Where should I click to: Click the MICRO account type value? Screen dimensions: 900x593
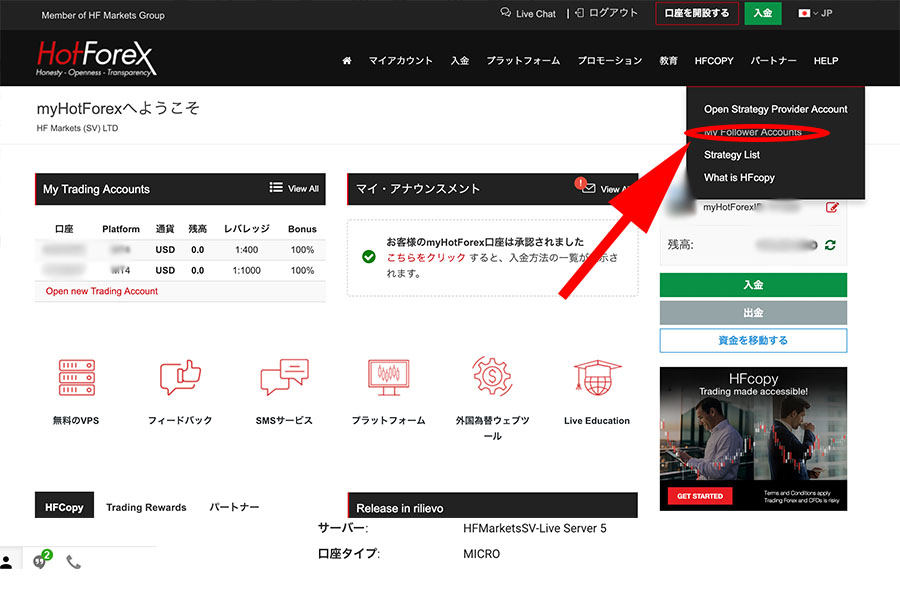coord(481,554)
